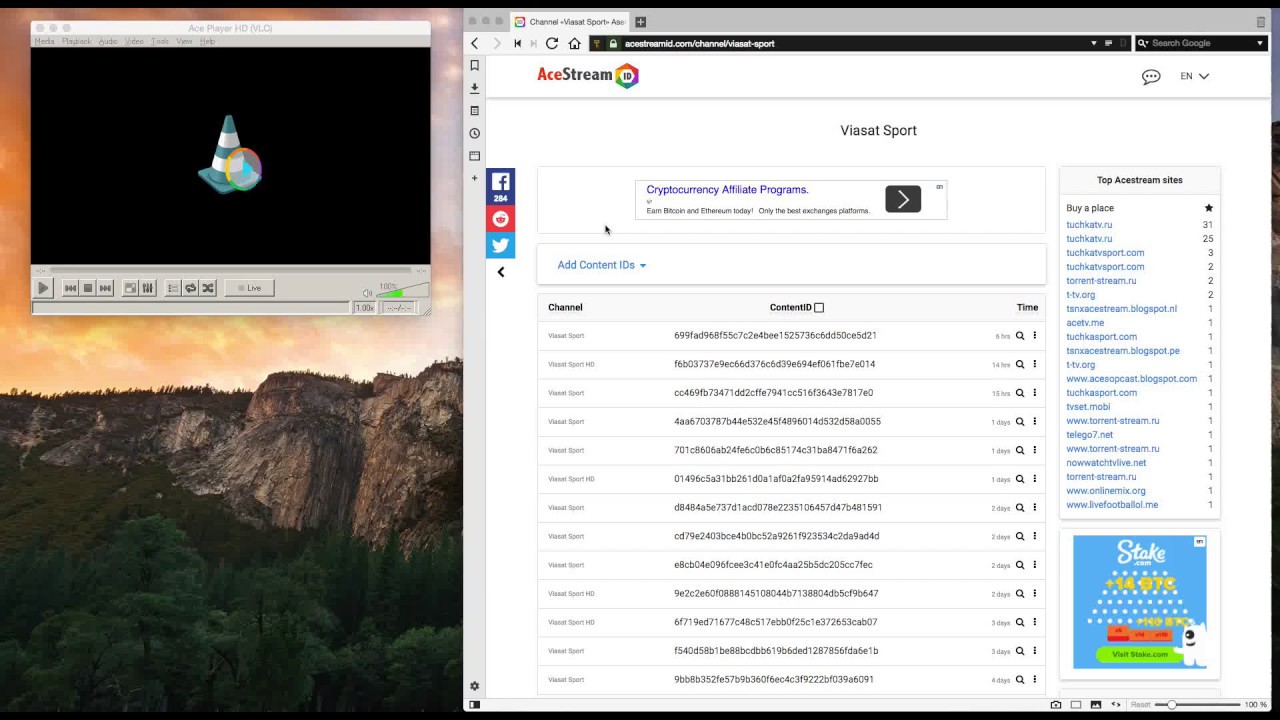The image size is (1280, 720).
Task: Open closed tabs trash icon
Action: pyautogui.click(x=1260, y=22)
